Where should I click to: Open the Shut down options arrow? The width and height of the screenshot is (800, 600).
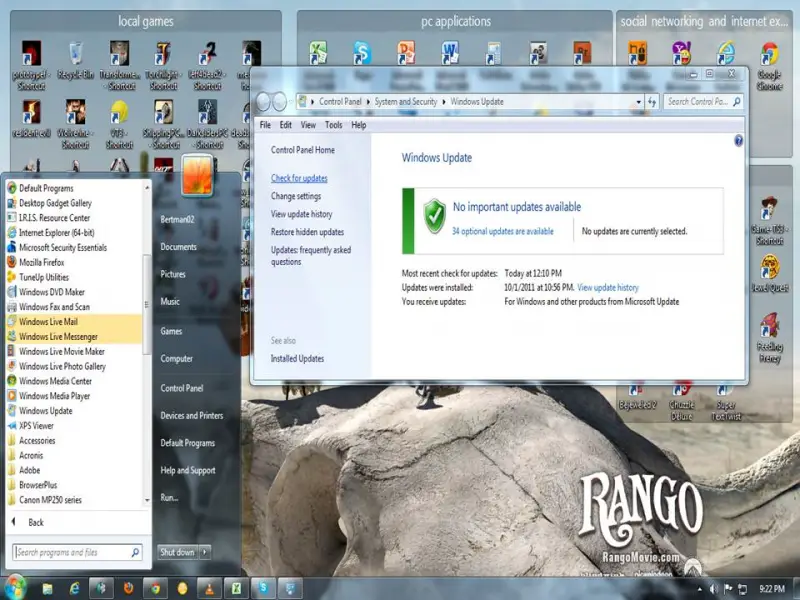point(205,552)
